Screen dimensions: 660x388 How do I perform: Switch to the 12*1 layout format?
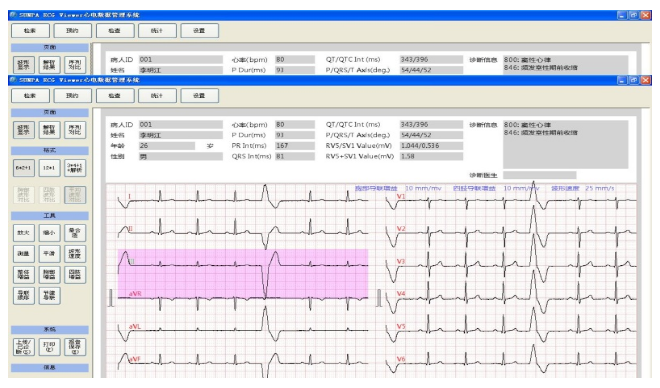point(49,168)
